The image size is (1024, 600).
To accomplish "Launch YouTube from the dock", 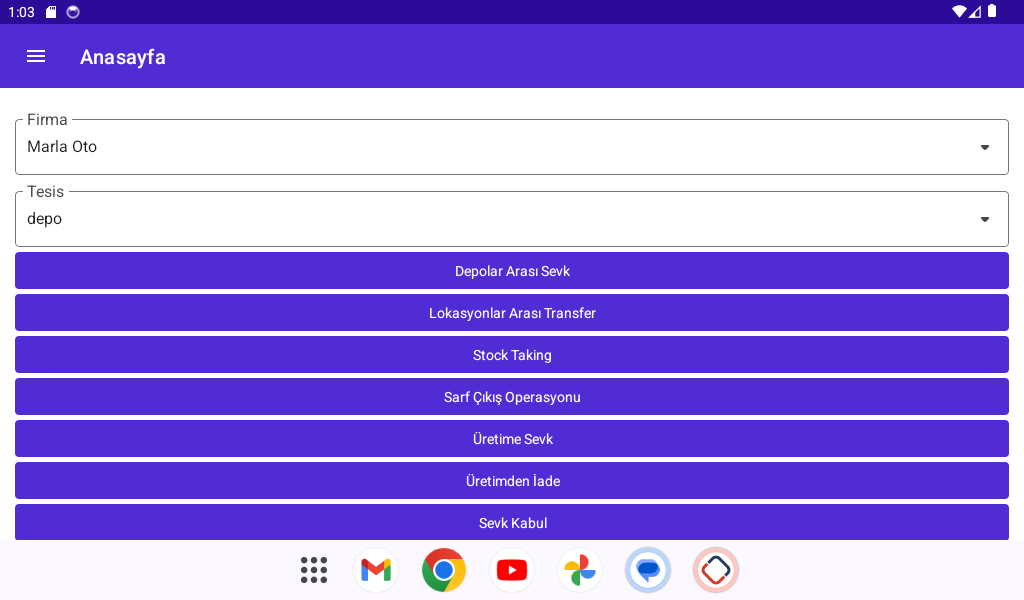I will click(512, 570).
